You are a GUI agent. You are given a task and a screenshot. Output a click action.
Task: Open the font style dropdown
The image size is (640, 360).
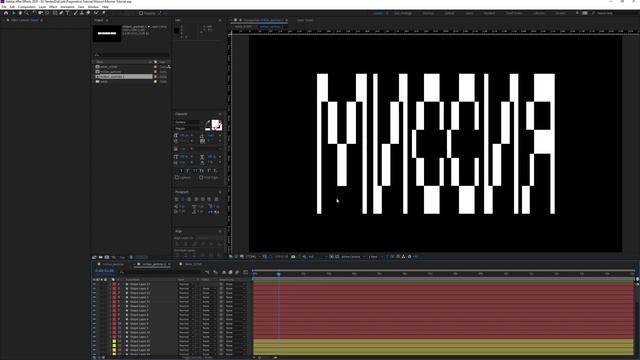click(189, 128)
